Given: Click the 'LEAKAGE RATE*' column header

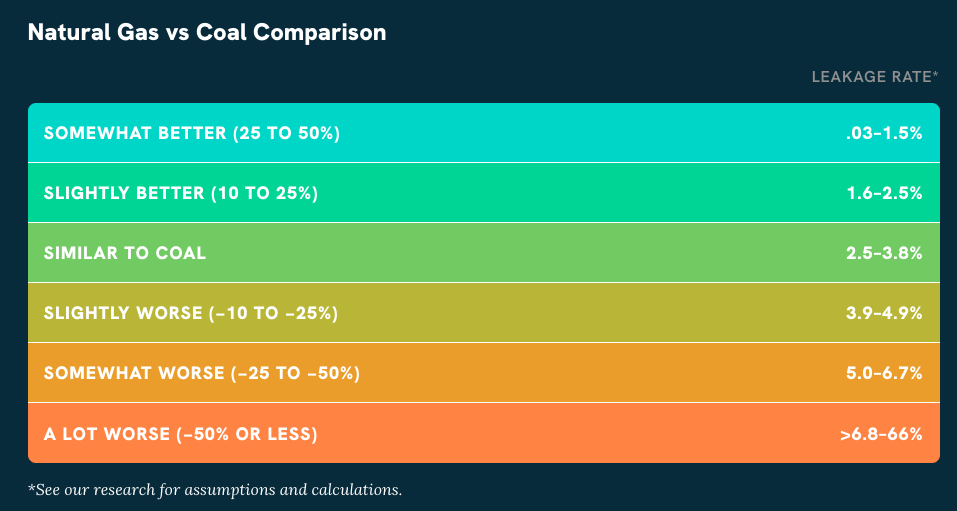Looking at the screenshot, I should (x=875, y=76).
